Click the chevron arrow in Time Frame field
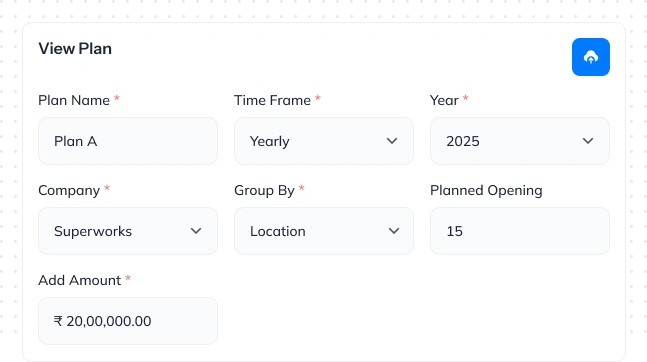The height and width of the screenshot is (362, 647). (392, 141)
